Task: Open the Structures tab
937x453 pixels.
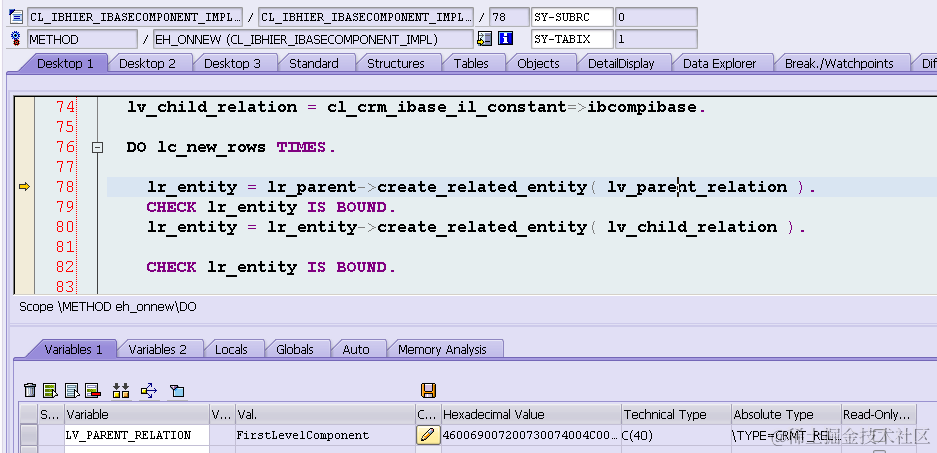Action: pos(396,63)
